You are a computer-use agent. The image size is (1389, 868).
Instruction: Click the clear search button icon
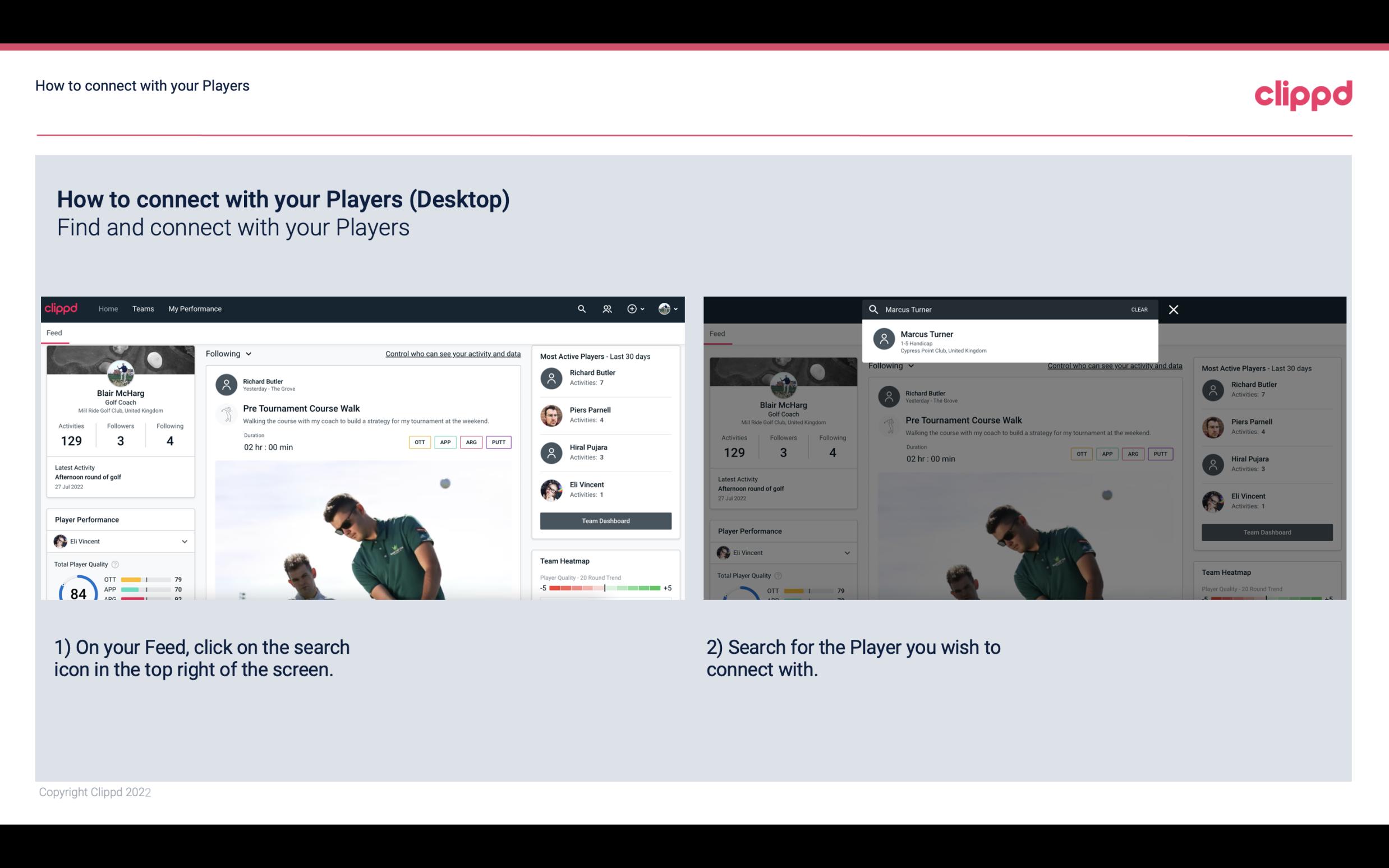1140,309
